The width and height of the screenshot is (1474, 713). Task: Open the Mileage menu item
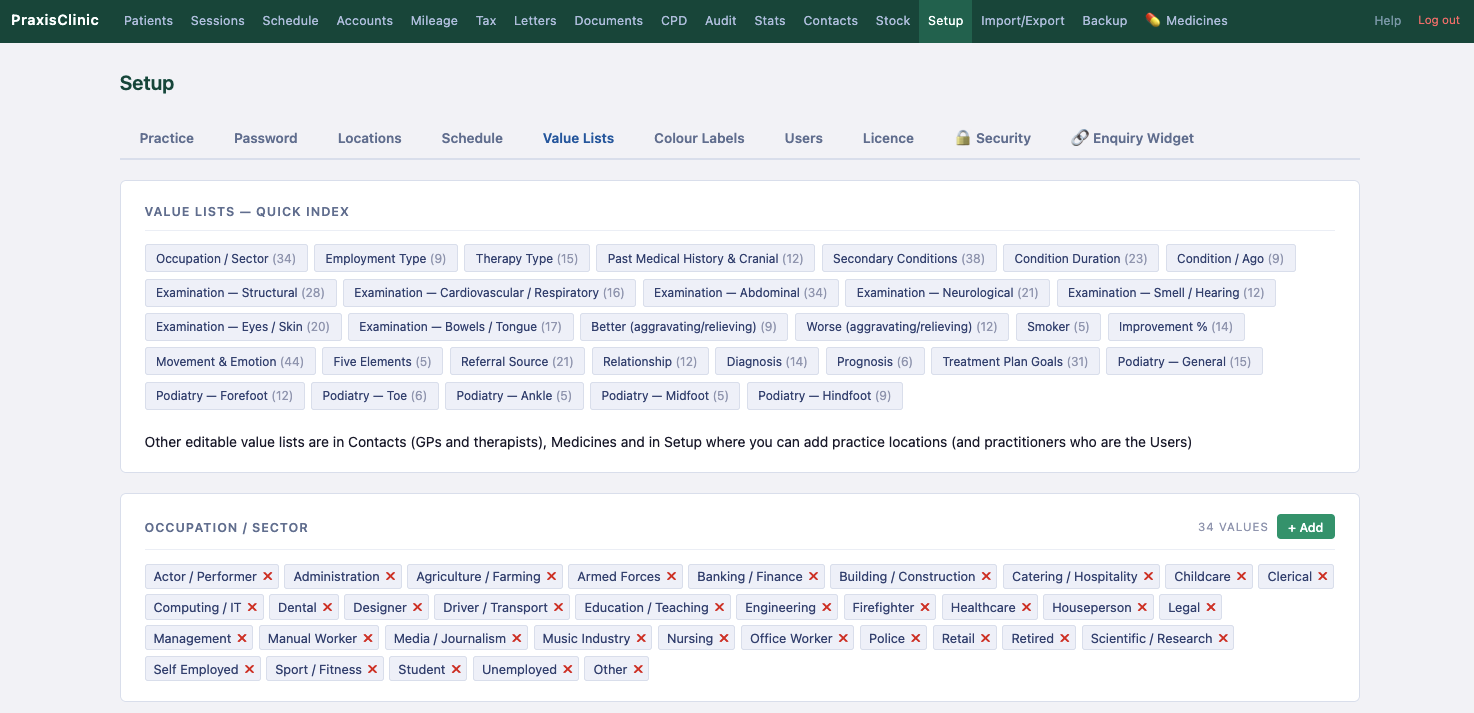[x=434, y=20]
